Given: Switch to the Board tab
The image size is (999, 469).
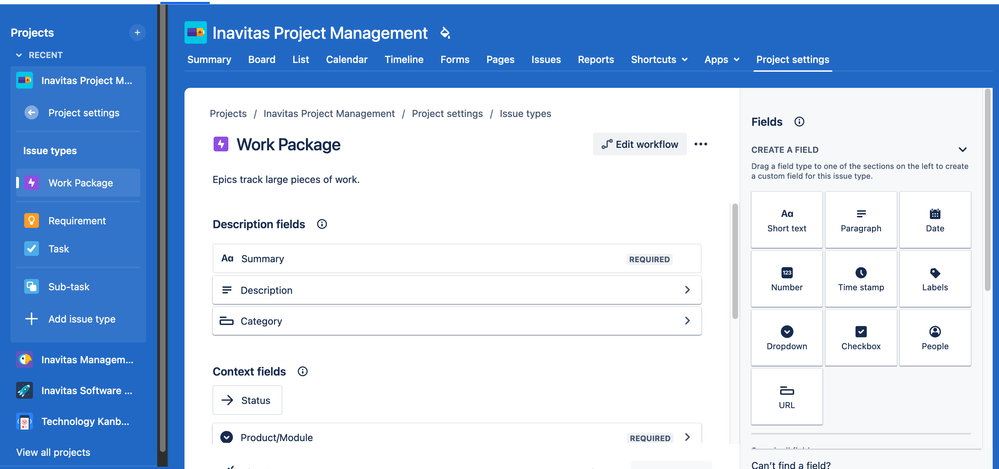Looking at the screenshot, I should coord(262,59).
